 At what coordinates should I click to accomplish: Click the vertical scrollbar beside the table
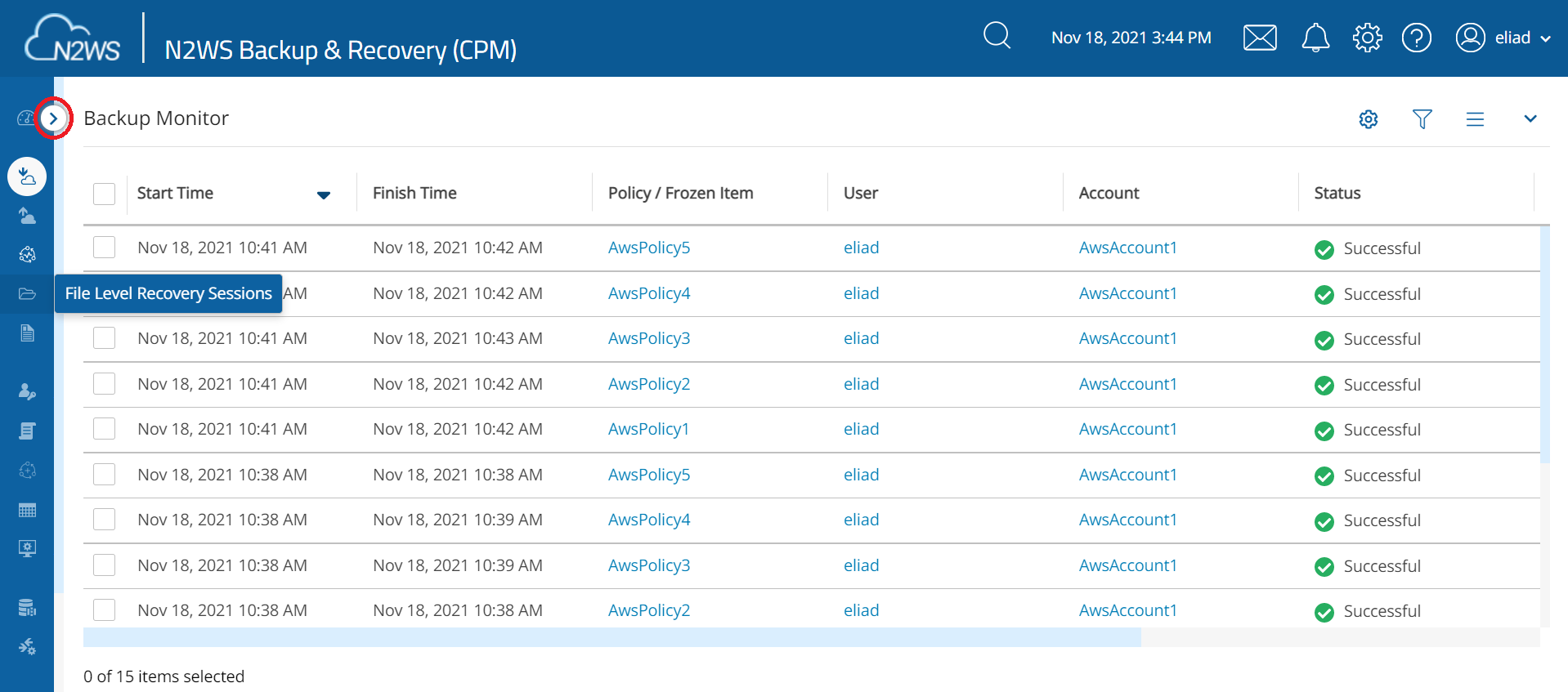click(1544, 344)
